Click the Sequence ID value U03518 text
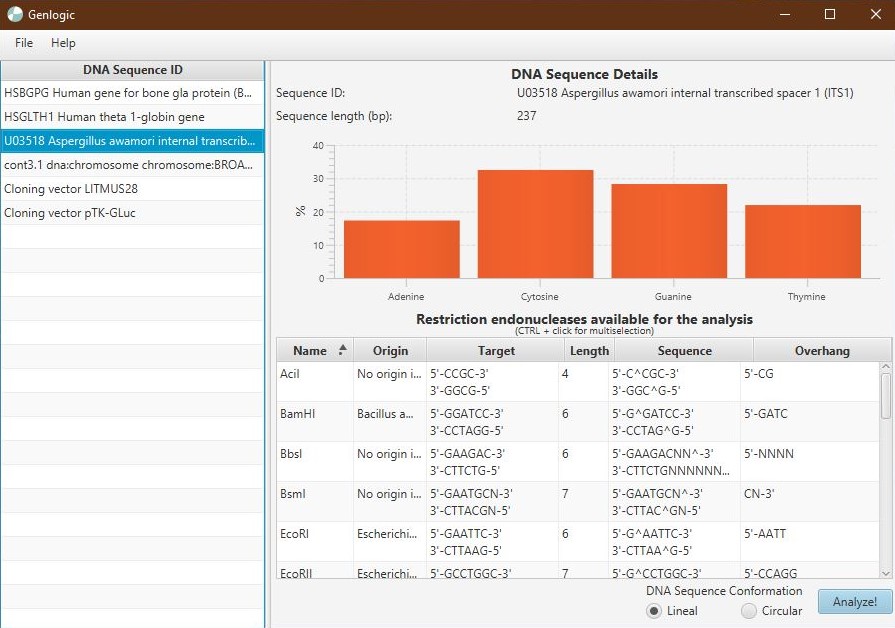Image resolution: width=895 pixels, height=628 pixels. [685, 93]
